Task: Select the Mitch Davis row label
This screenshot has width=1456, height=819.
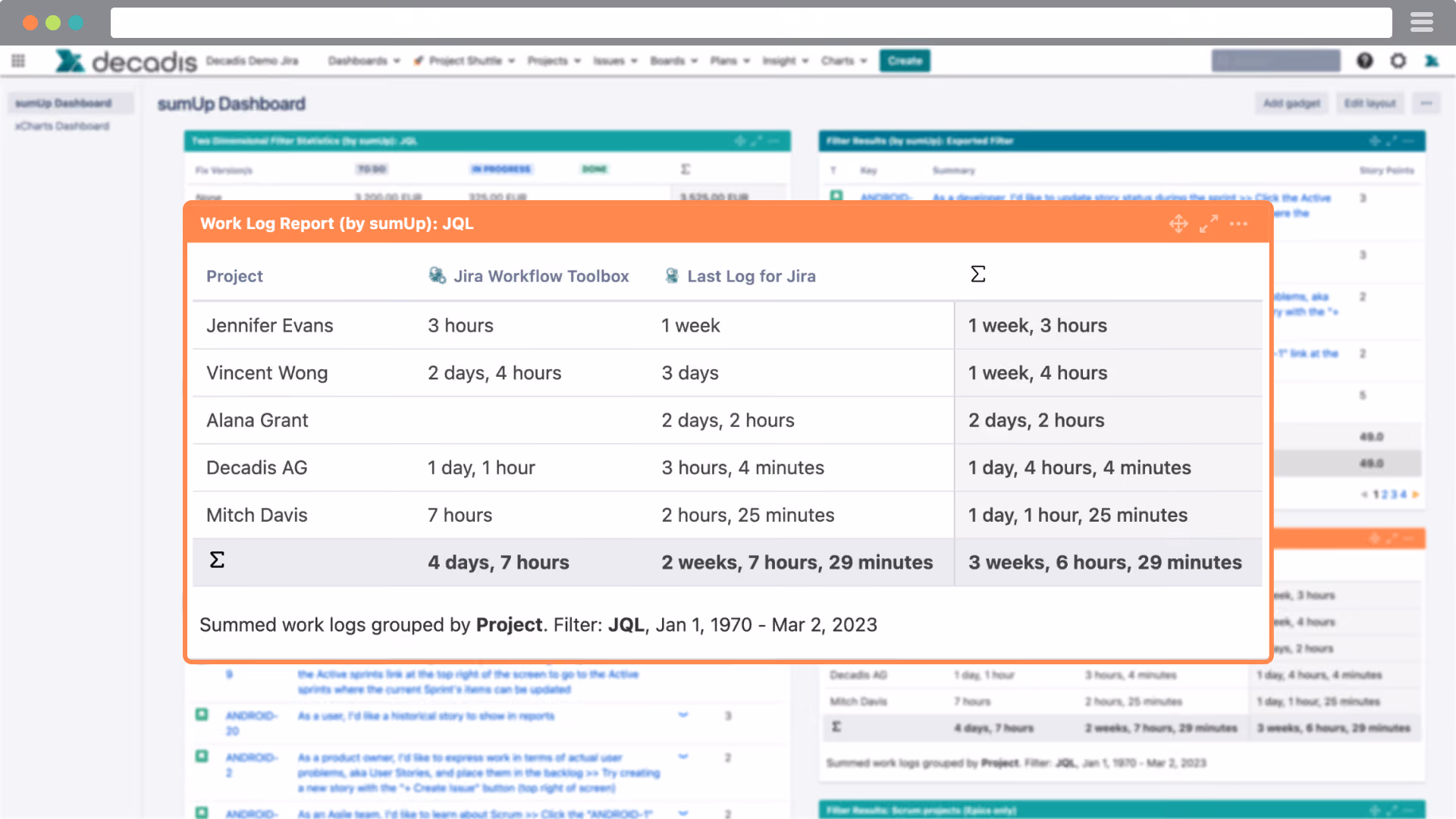Action: pyautogui.click(x=256, y=515)
